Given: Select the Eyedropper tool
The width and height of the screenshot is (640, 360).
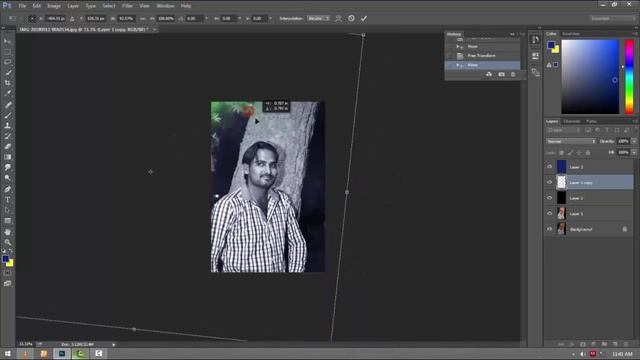Looking at the screenshot, I should (7, 93).
